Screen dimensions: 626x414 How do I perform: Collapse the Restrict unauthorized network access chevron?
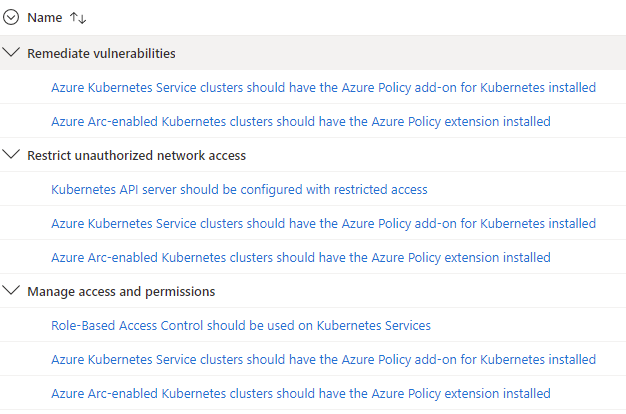11,154
